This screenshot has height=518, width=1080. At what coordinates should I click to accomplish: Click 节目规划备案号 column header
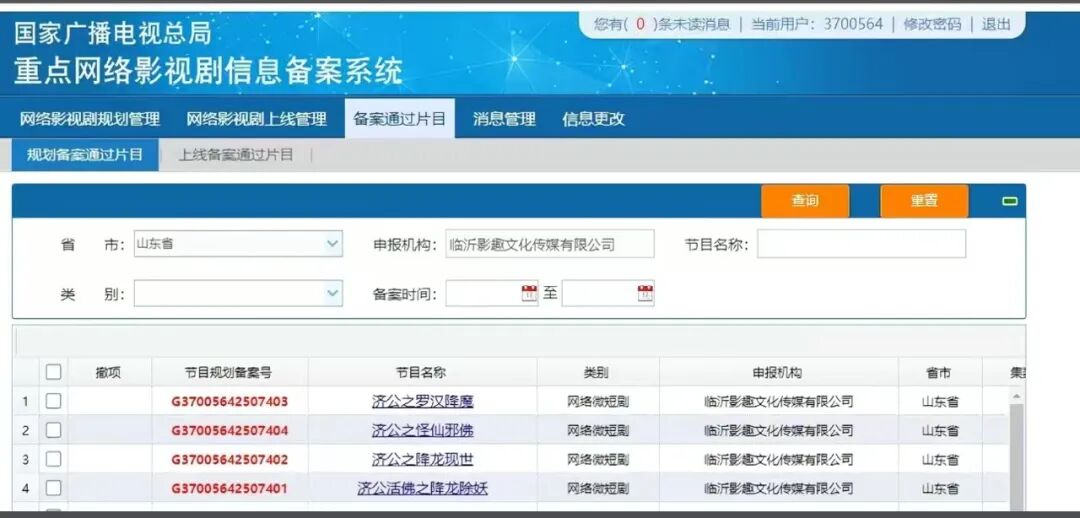229,373
